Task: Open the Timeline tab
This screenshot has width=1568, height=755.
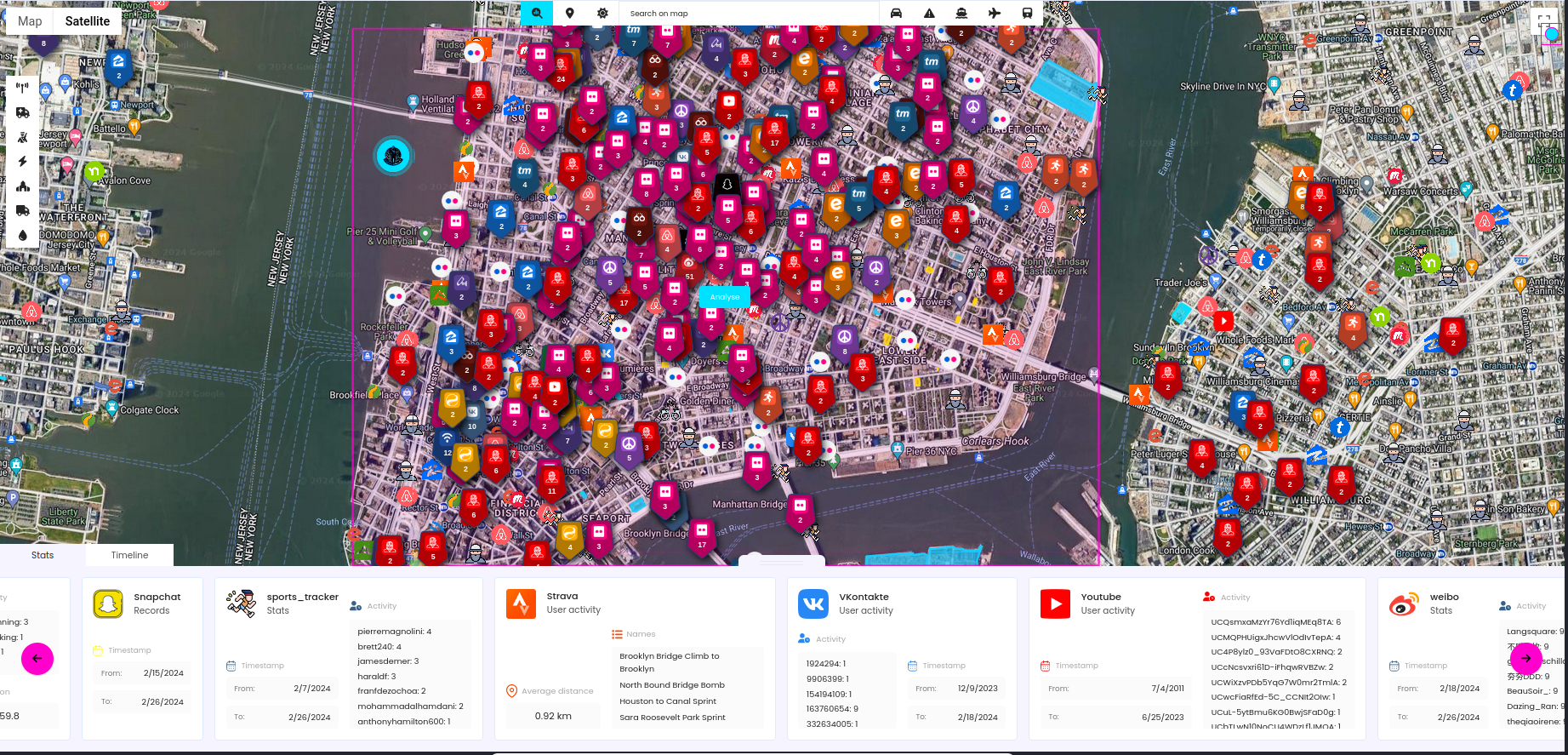Action: 129,555
